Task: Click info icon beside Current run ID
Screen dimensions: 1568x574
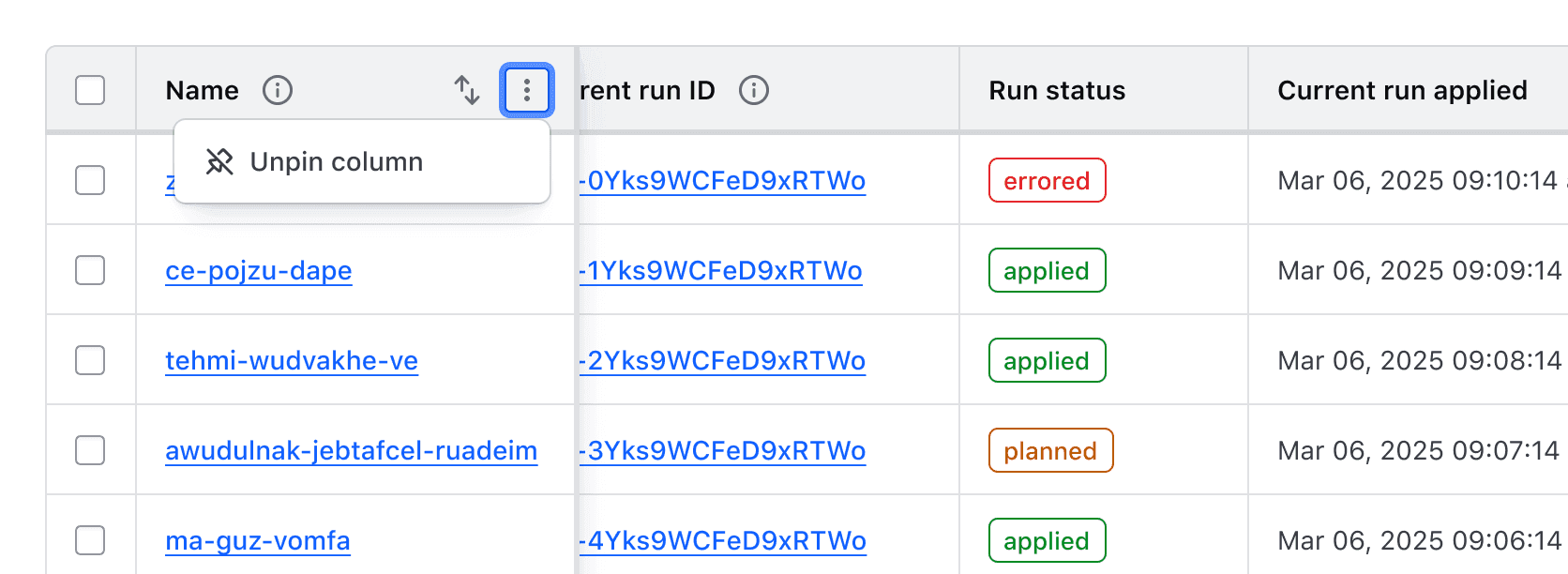Action: click(754, 90)
